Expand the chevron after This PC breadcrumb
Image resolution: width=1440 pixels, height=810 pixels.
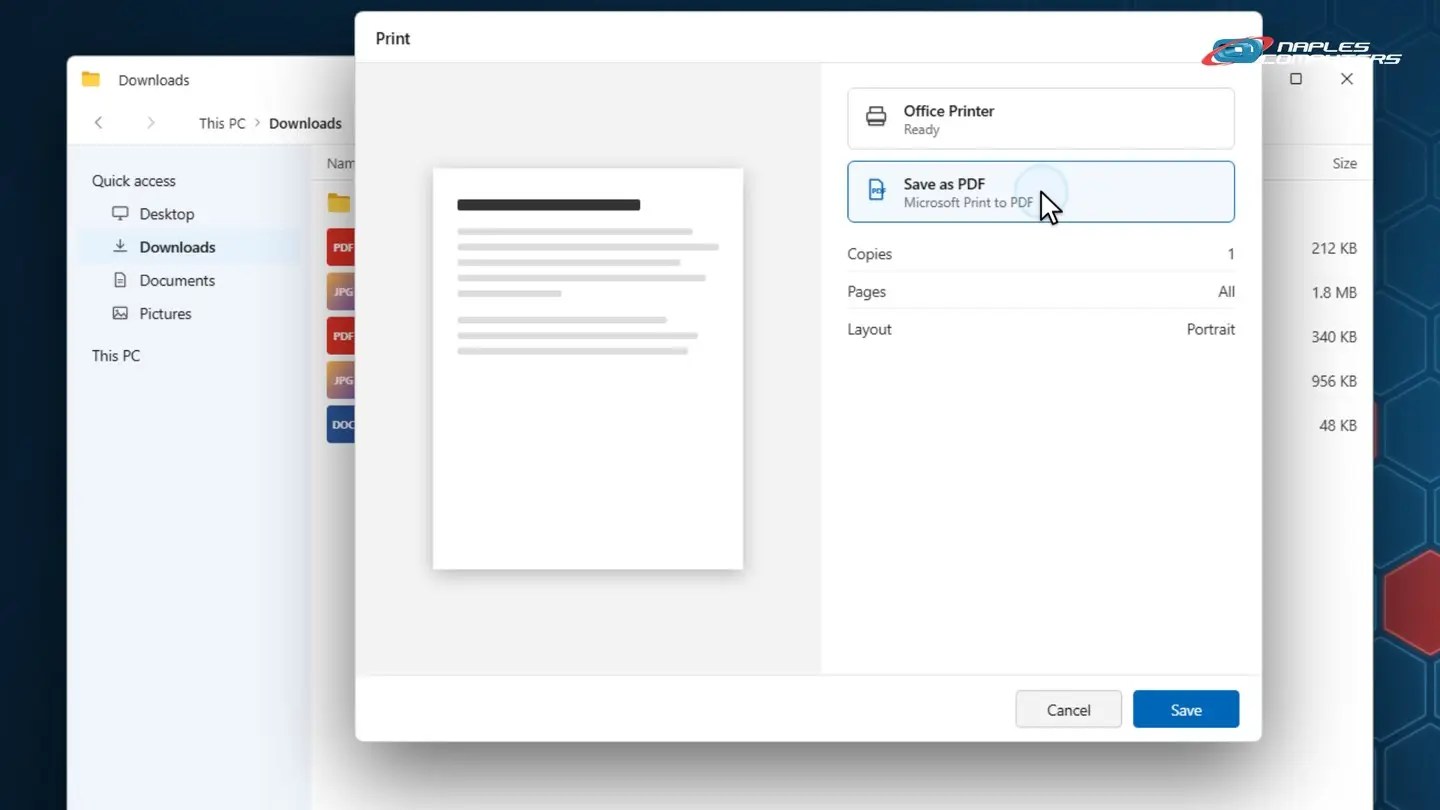[x=257, y=123]
